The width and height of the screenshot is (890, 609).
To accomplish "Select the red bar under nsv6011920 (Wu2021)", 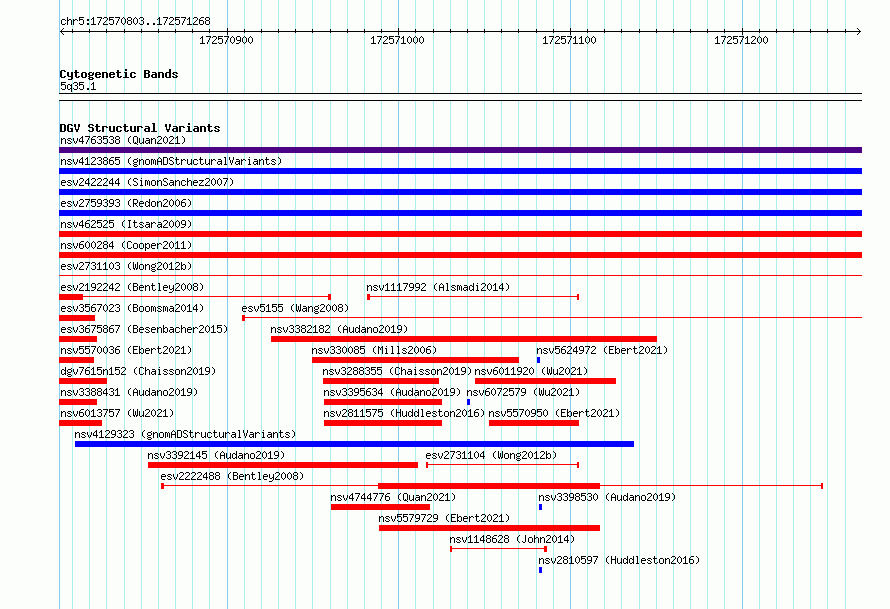I will coord(545,381).
